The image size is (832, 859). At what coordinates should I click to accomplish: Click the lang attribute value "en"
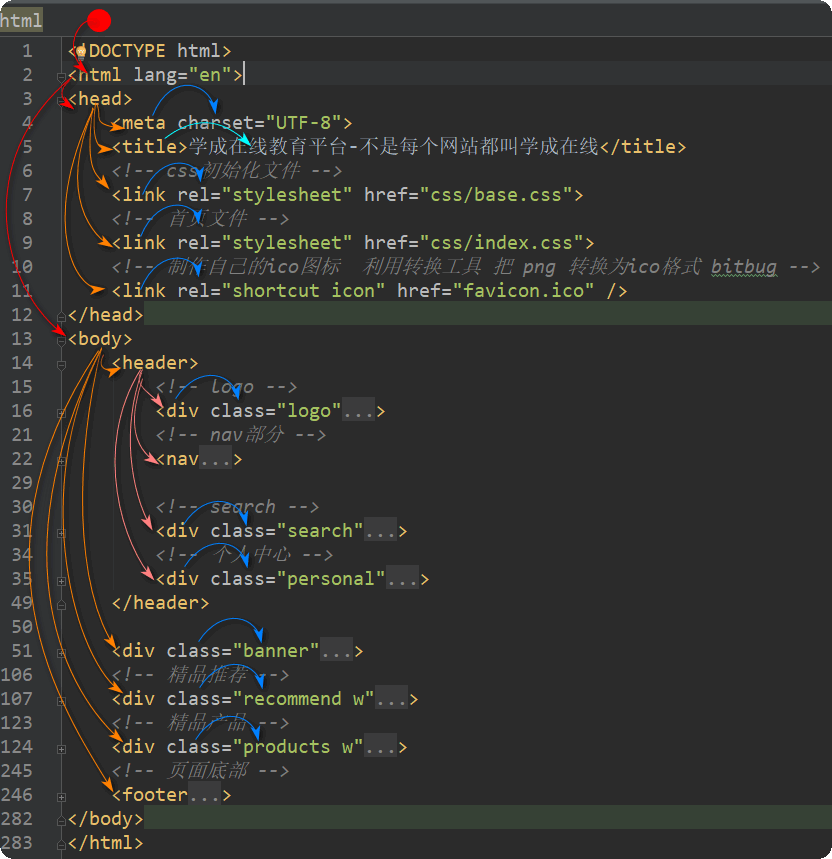tap(210, 75)
